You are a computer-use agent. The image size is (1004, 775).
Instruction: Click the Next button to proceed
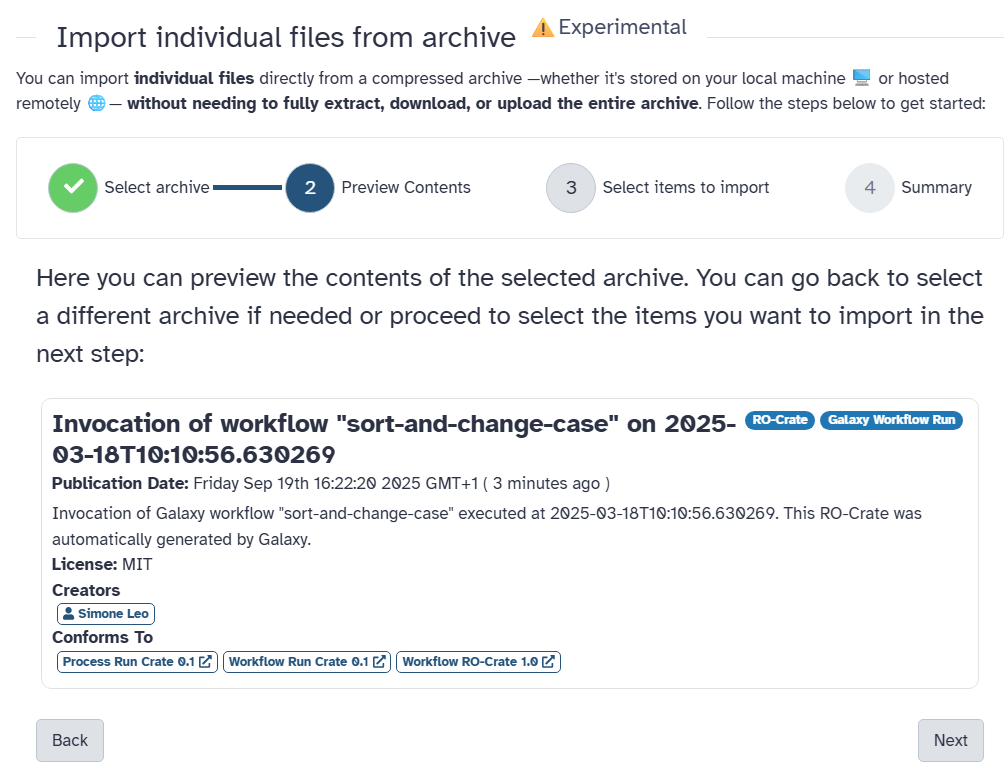click(x=950, y=740)
